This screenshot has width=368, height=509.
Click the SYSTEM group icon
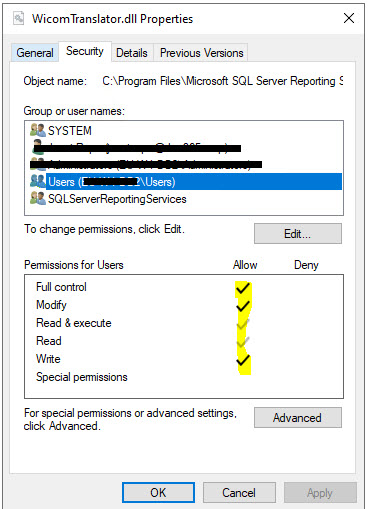point(38,130)
